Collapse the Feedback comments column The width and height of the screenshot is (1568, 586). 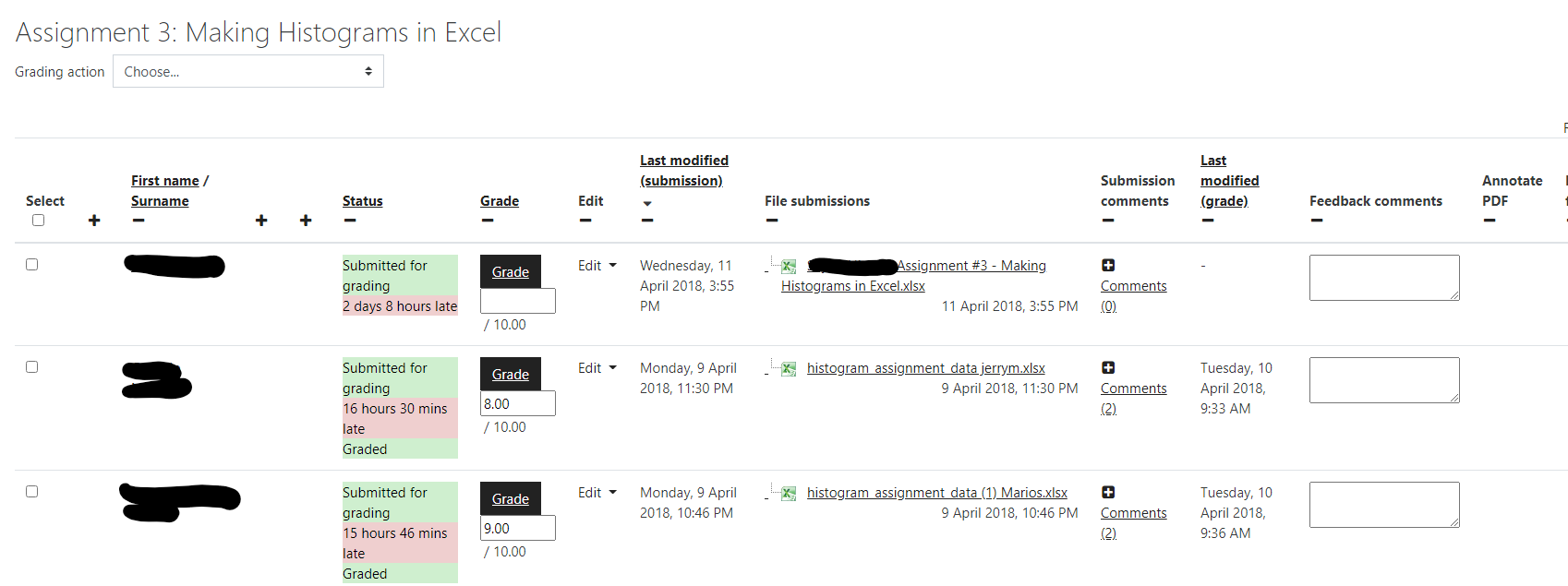pyautogui.click(x=1316, y=221)
